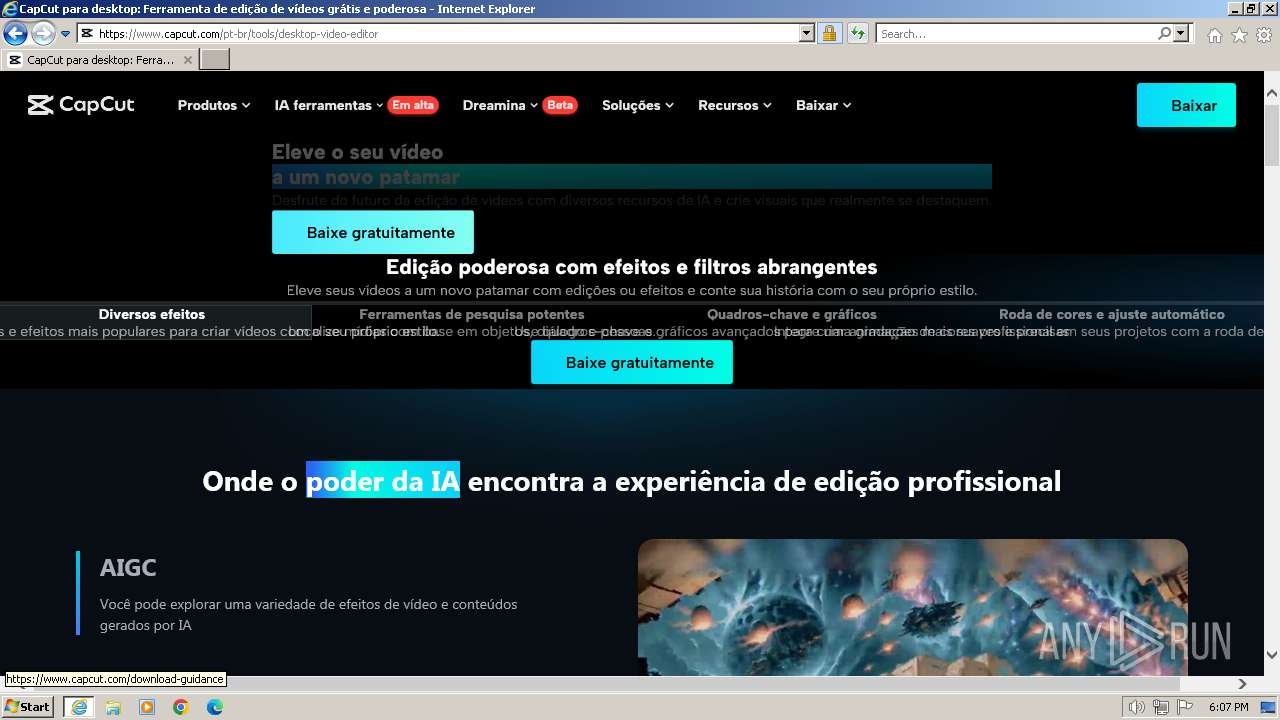This screenshot has height=720, width=1280.
Task: Click the space battle video thumbnail
Action: [913, 607]
